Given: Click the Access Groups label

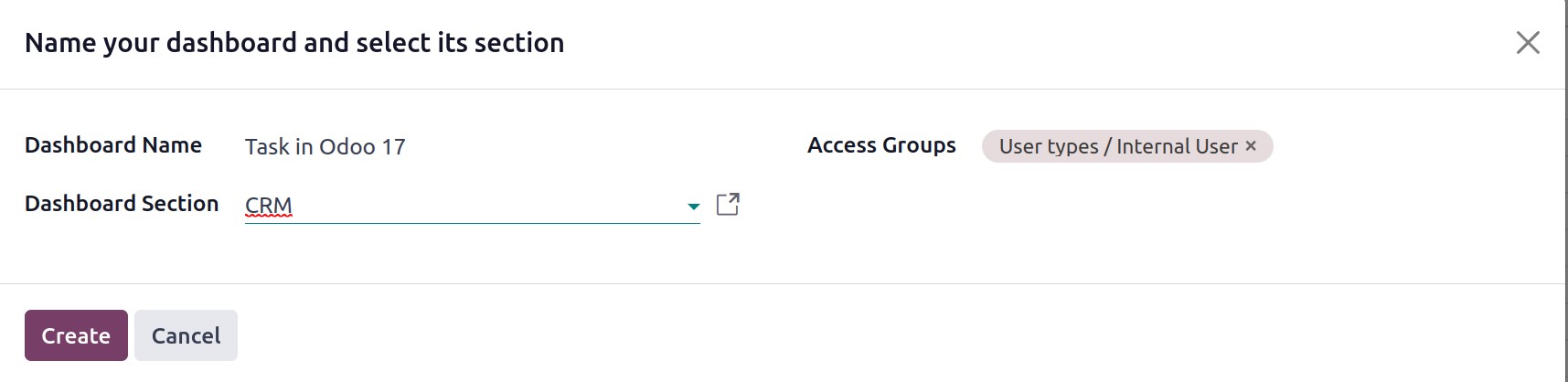Looking at the screenshot, I should 881,145.
